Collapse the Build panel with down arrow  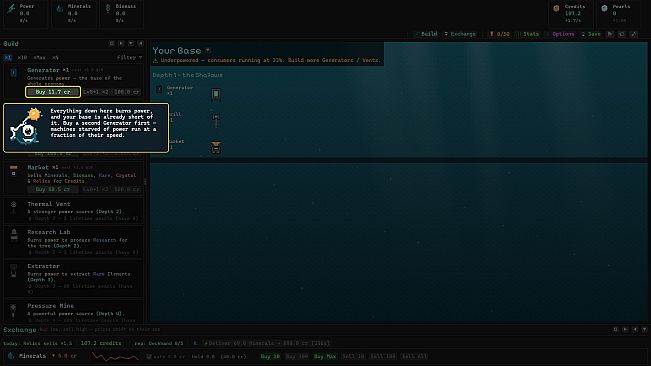coord(131,43)
